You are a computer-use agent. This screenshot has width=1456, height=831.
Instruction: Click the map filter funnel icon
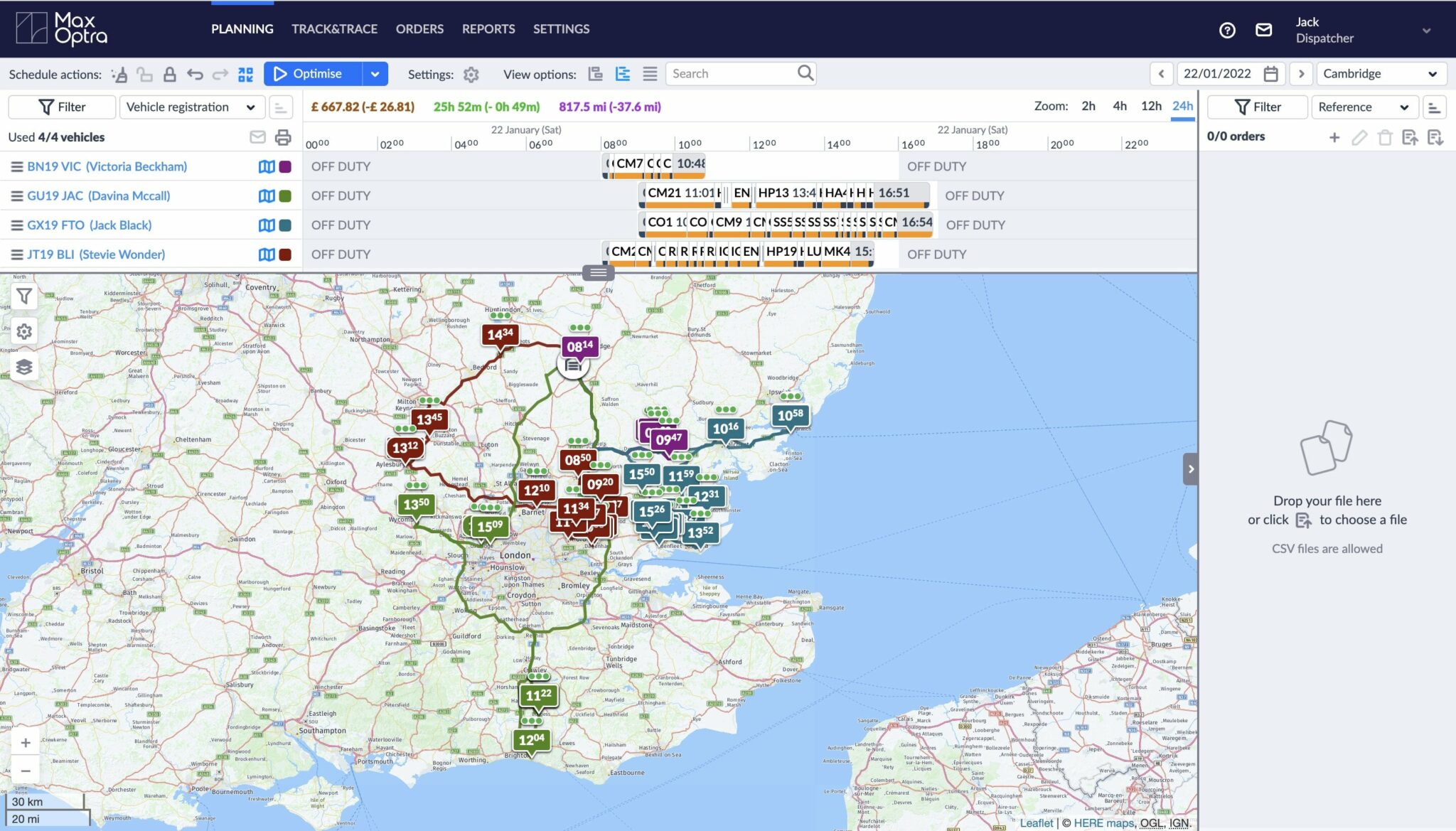(24, 296)
